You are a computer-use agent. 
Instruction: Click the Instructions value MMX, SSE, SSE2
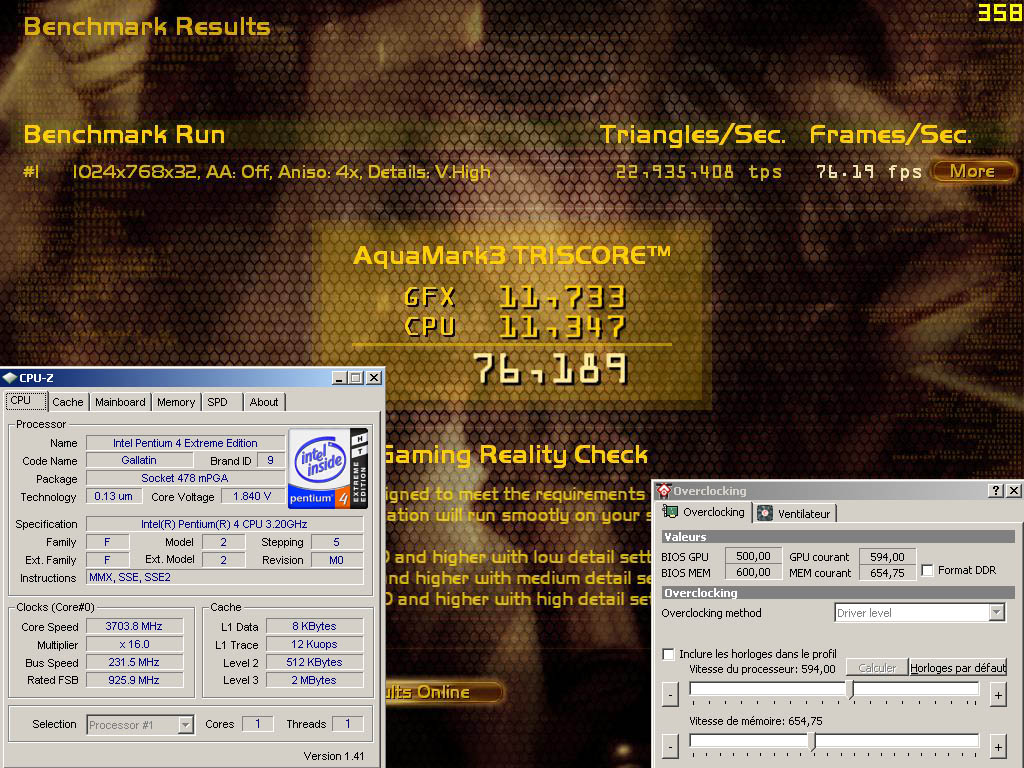225,577
